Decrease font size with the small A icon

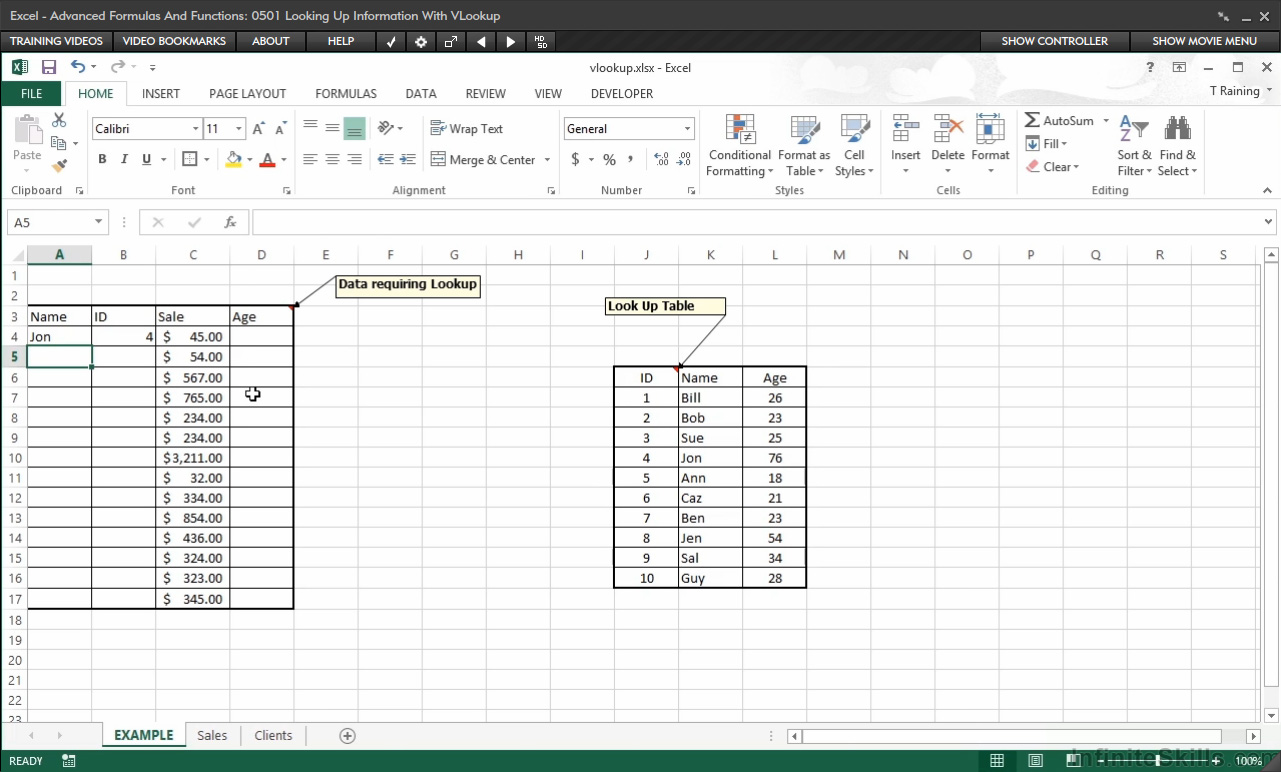(x=281, y=129)
